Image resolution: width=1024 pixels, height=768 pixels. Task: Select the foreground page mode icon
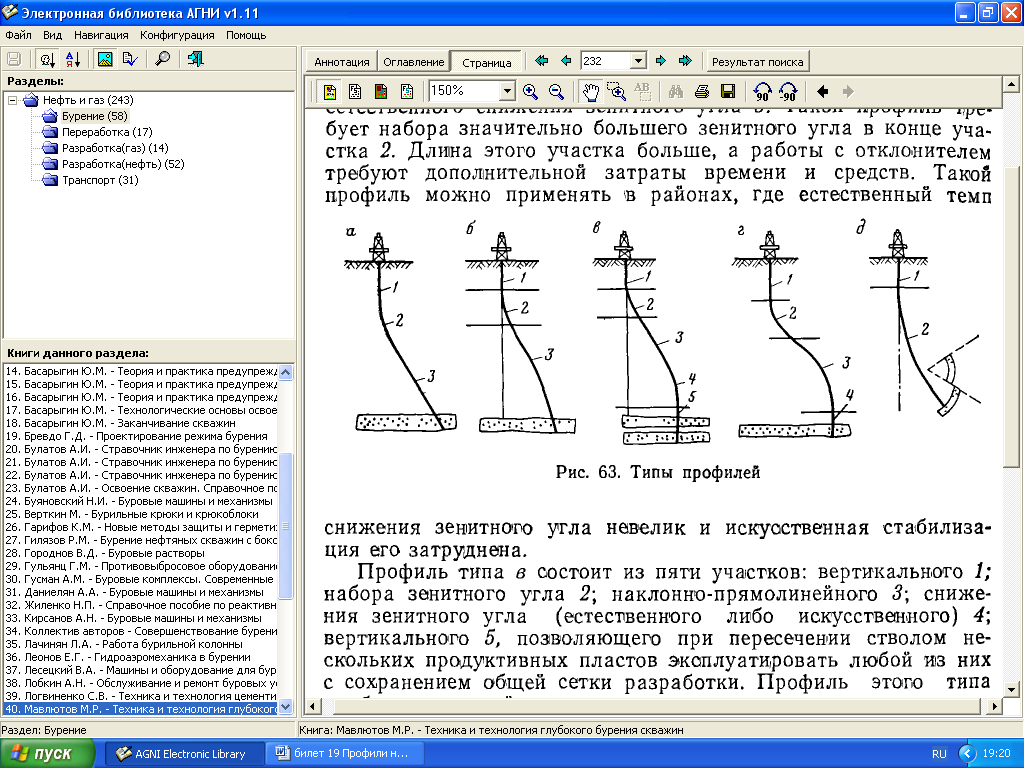tap(407, 91)
